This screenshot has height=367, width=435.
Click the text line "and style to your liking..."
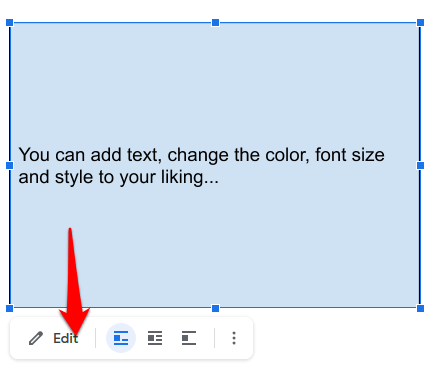(119, 178)
